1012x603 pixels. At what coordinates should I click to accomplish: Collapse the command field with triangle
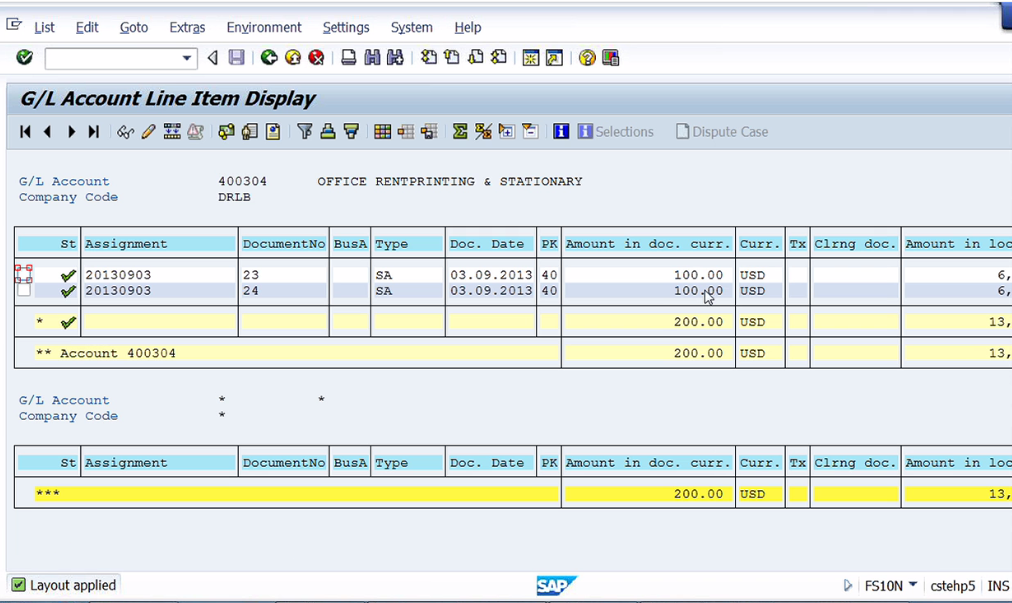pos(212,58)
